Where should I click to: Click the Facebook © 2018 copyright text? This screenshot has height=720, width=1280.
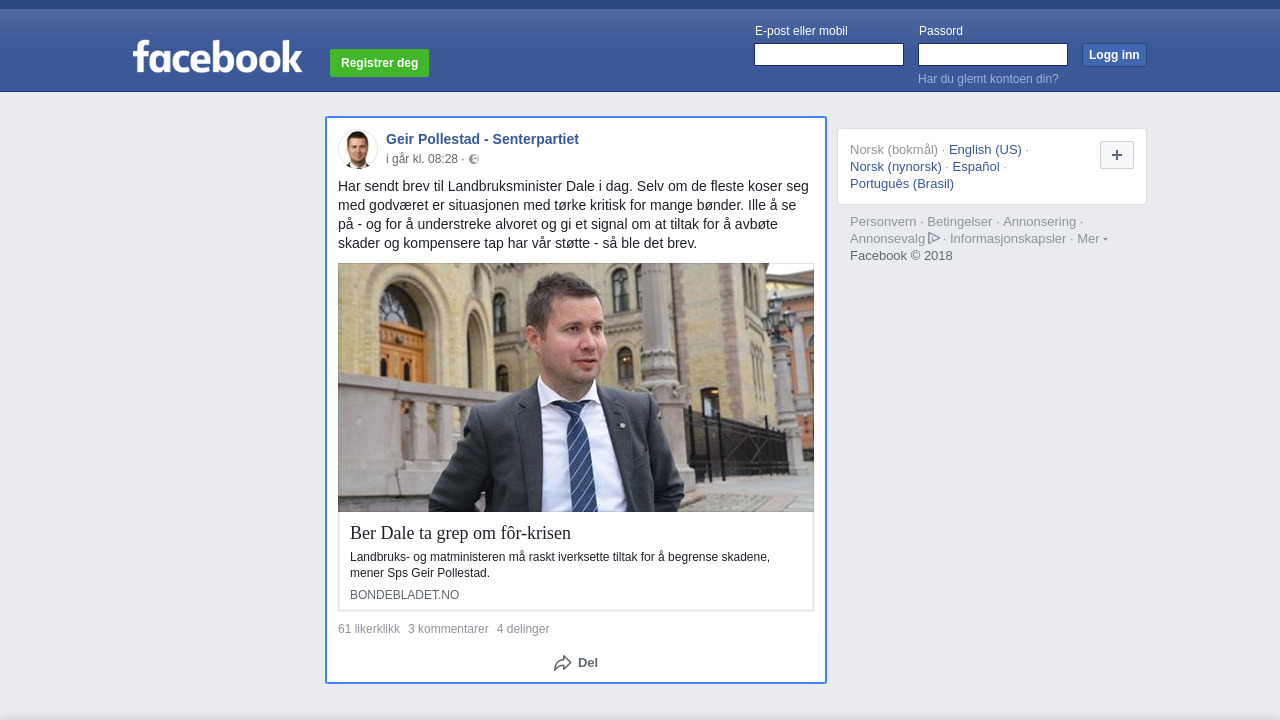coord(901,256)
